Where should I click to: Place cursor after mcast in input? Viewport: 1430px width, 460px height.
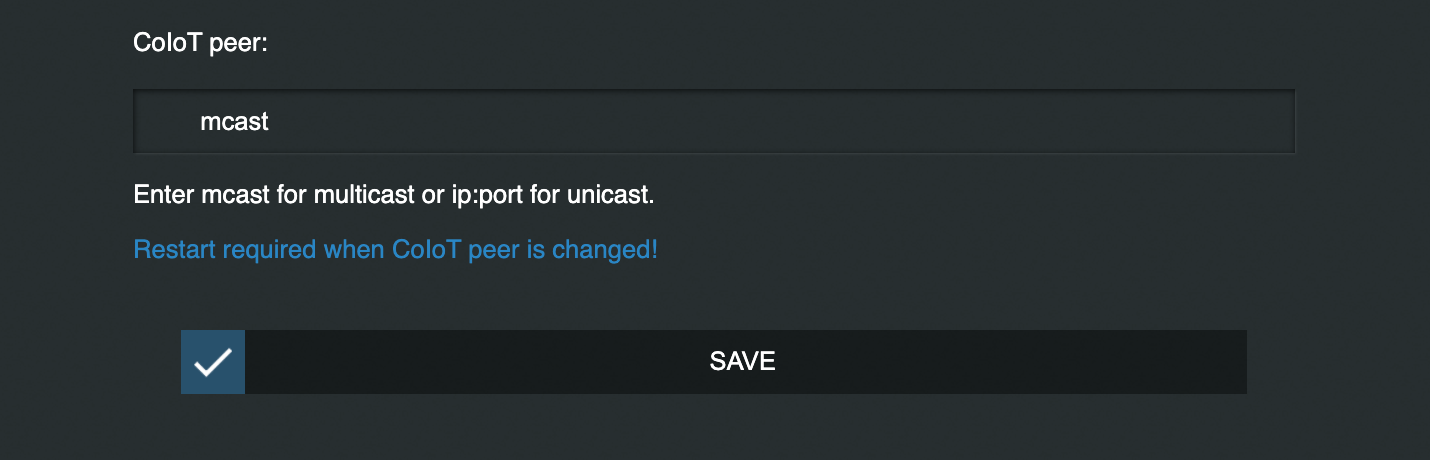272,122
